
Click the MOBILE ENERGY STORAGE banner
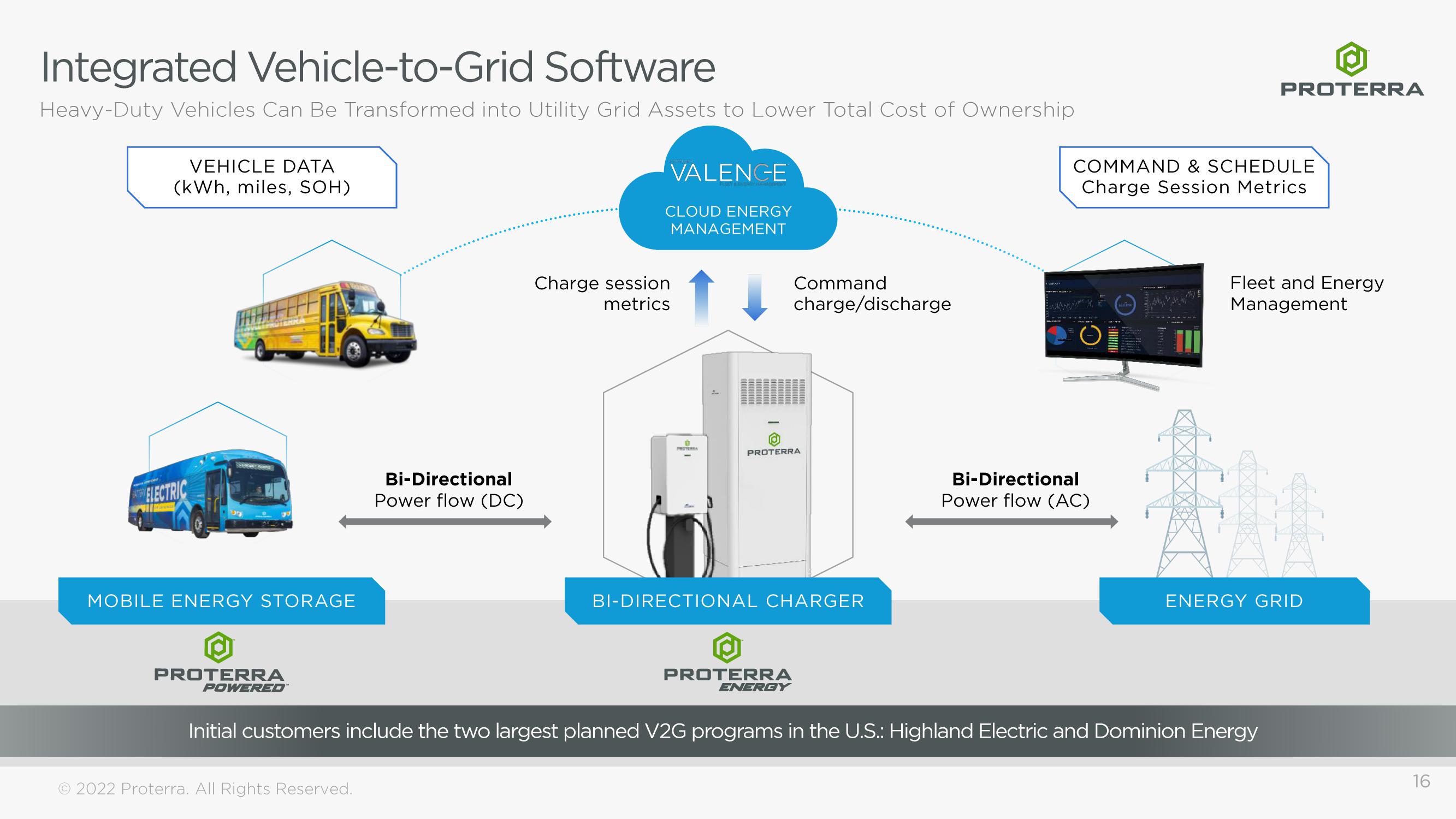222,601
